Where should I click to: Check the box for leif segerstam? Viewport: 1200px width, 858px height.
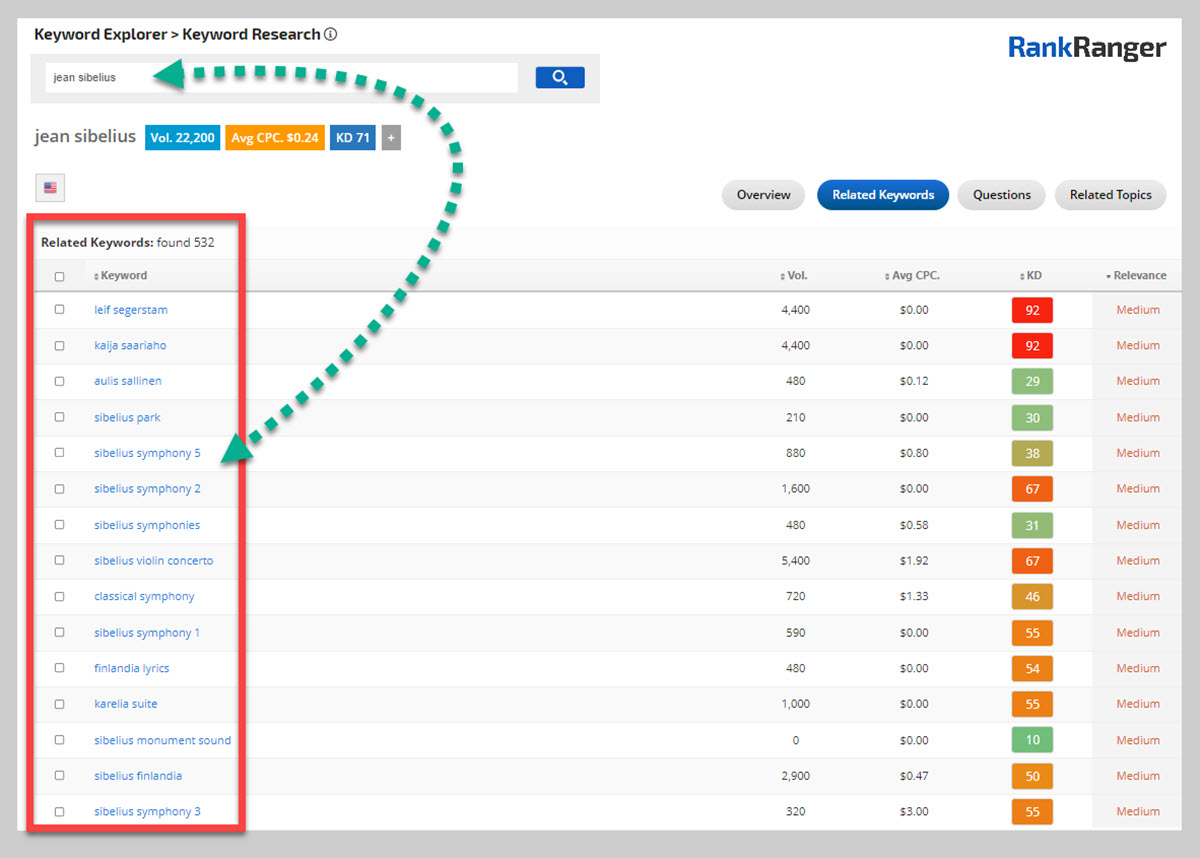click(x=59, y=310)
